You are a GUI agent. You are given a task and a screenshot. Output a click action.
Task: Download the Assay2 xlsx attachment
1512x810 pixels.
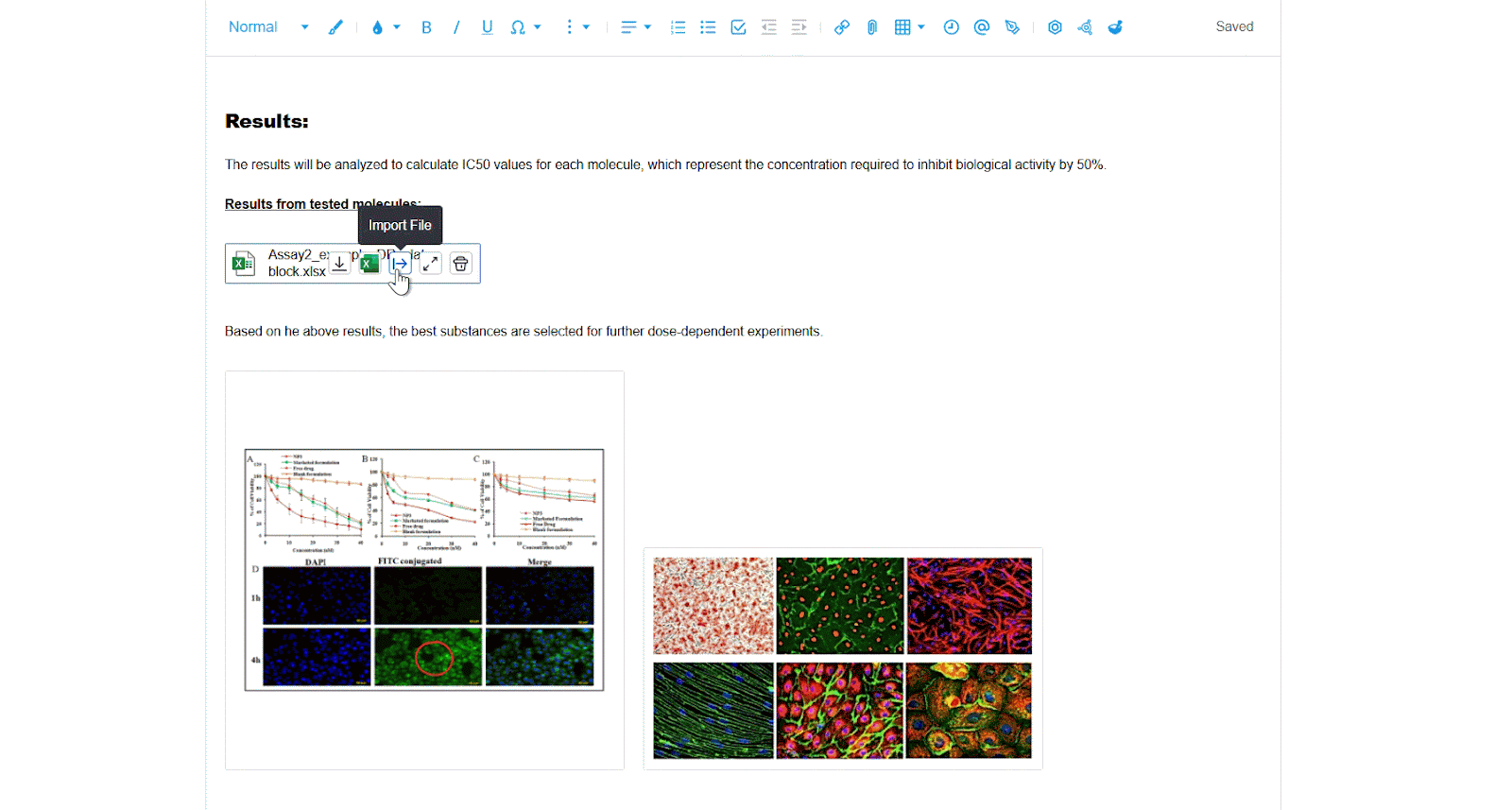click(339, 264)
